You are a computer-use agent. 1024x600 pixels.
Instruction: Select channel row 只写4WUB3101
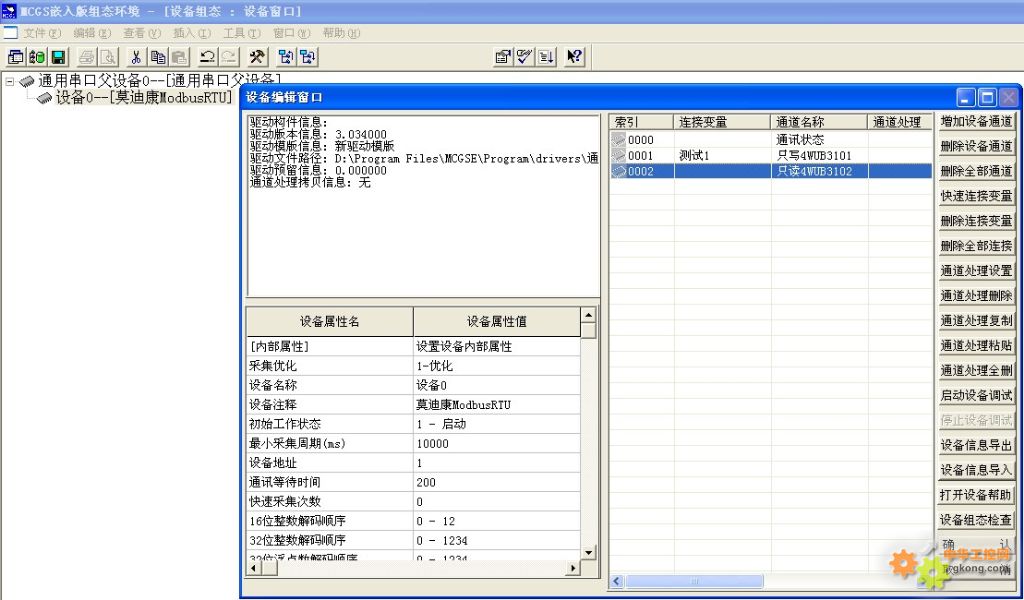tap(771, 155)
